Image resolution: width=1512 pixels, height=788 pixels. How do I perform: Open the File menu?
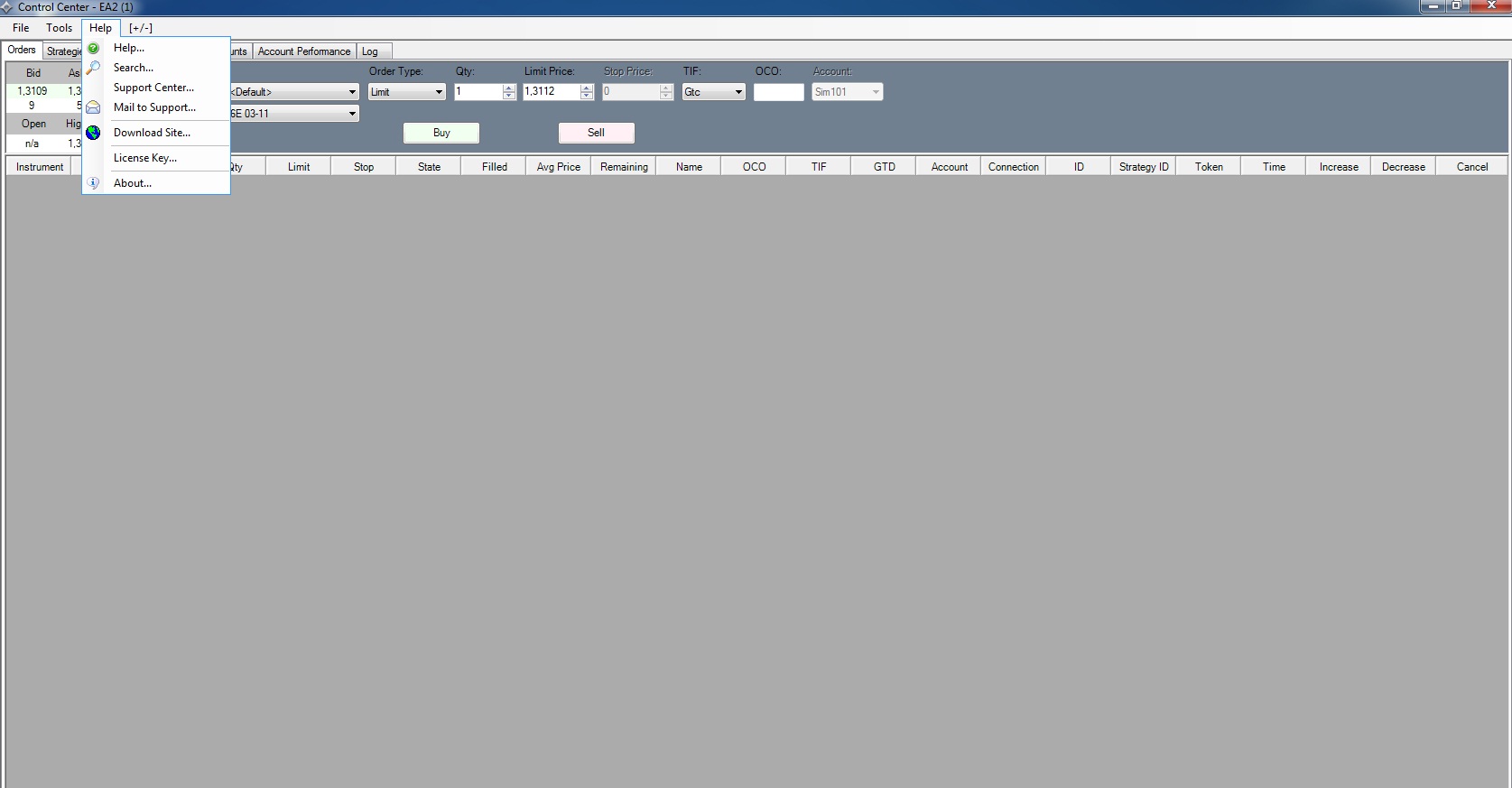[x=21, y=28]
